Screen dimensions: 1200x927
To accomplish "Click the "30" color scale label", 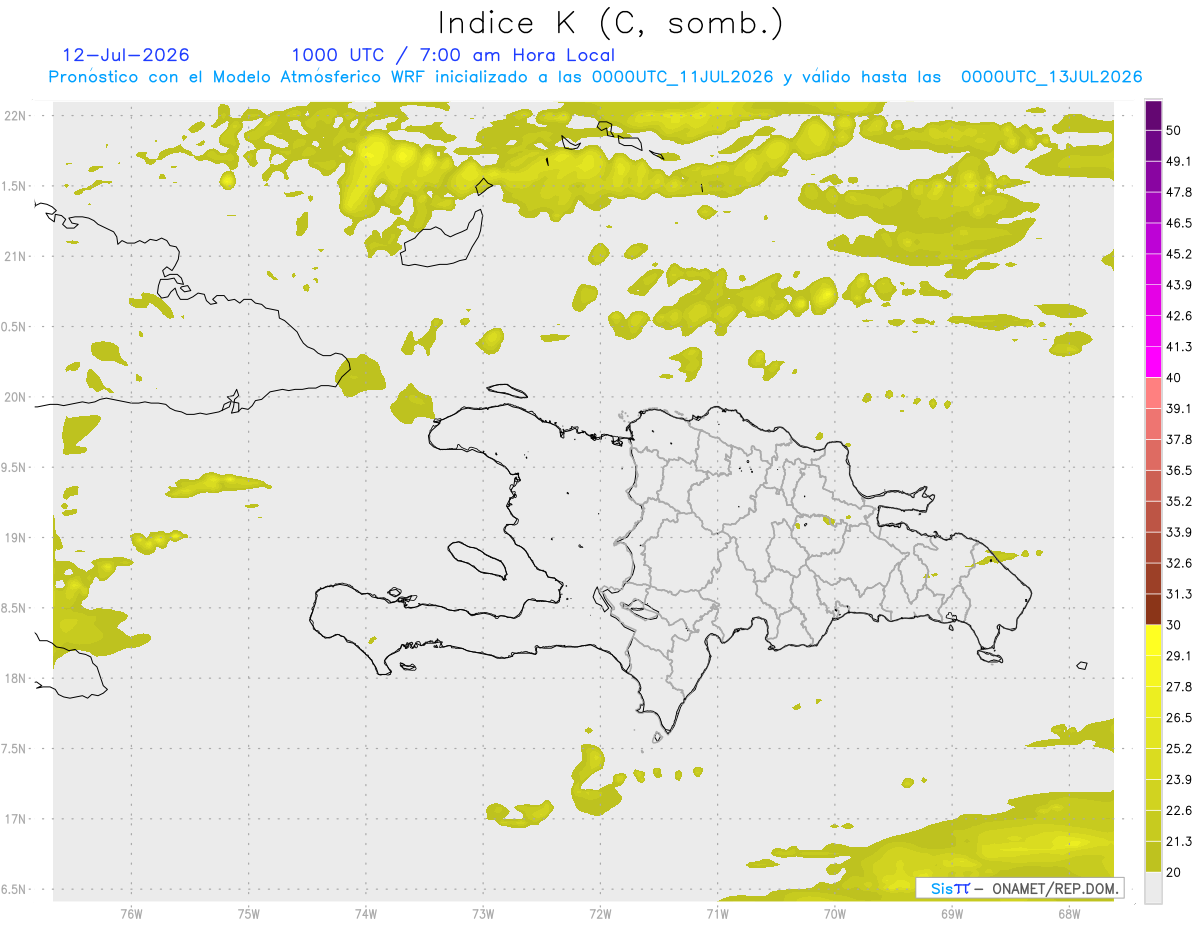I will (1174, 625).
